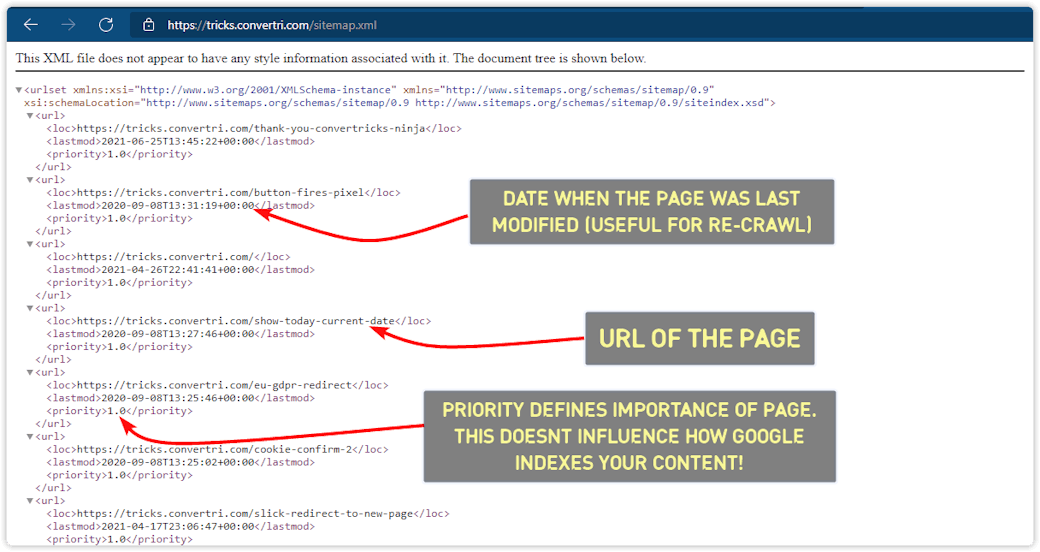The height and width of the screenshot is (552, 1040).
Task: Collapse the url node for cookie-confirm-2
Action: tap(30, 437)
